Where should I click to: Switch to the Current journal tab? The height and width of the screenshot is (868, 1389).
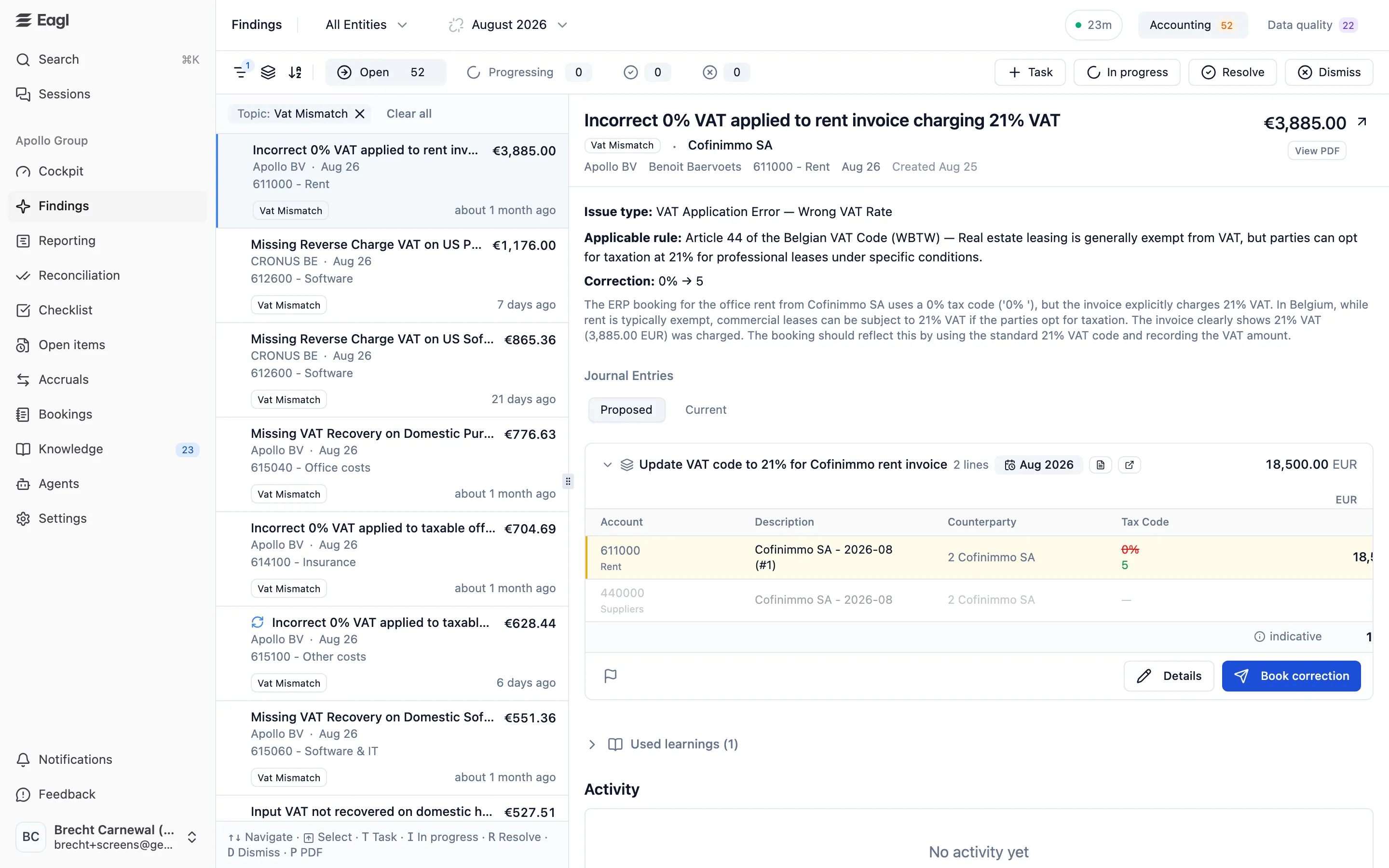click(706, 410)
